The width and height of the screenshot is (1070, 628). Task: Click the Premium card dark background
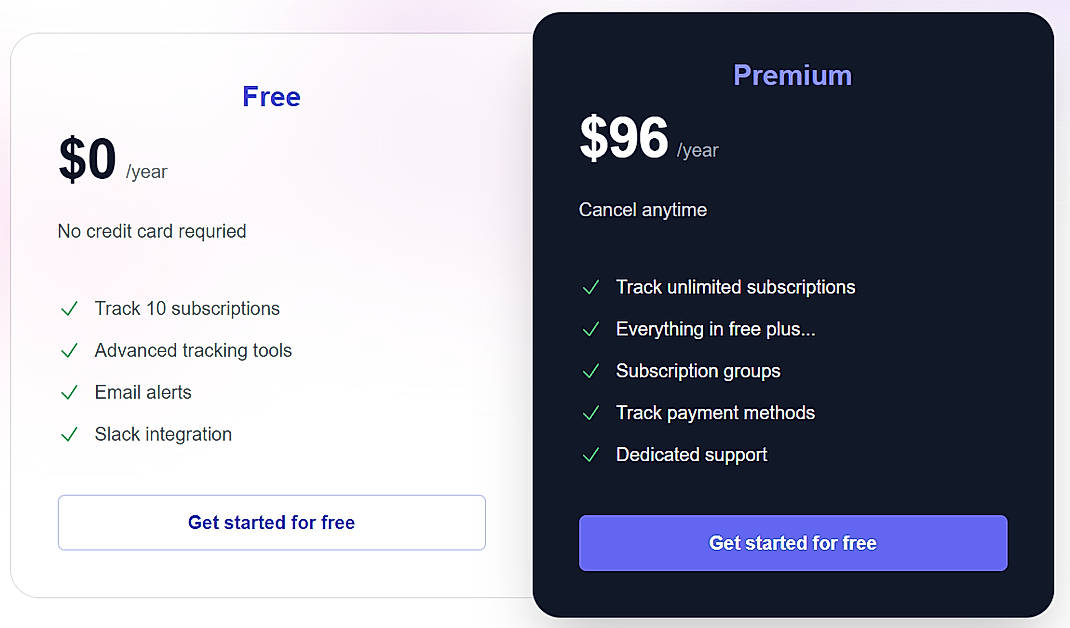[x=950, y=230]
